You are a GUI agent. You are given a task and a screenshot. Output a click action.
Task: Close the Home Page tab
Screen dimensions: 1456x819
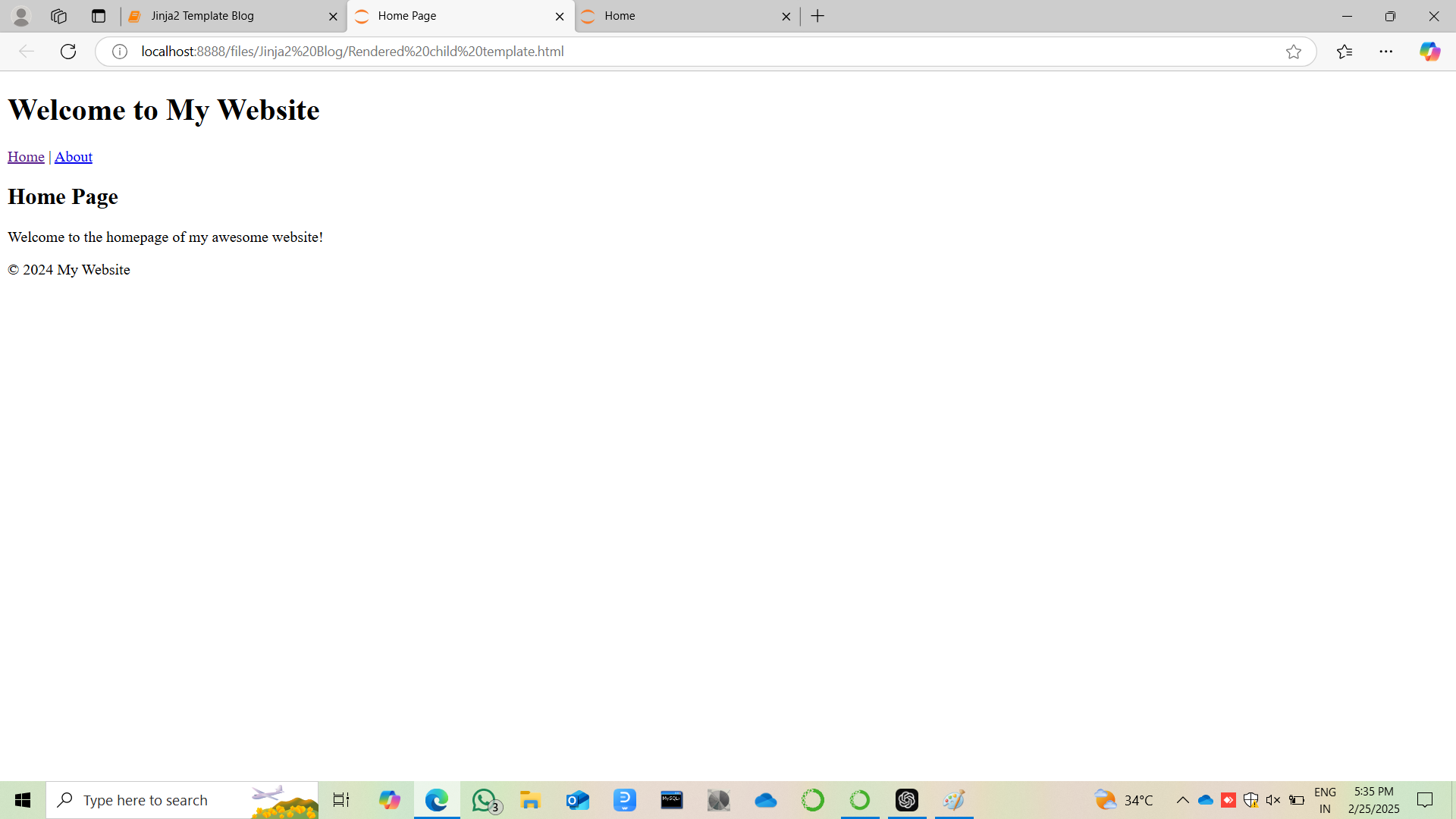coord(560,16)
